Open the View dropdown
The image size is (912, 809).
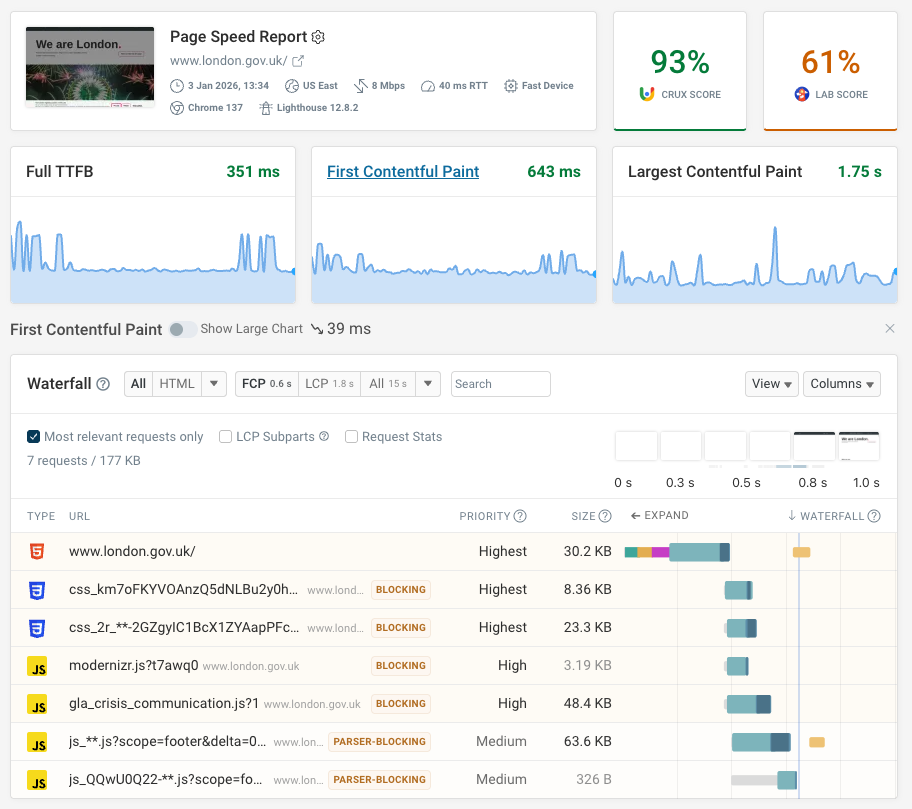(x=772, y=384)
